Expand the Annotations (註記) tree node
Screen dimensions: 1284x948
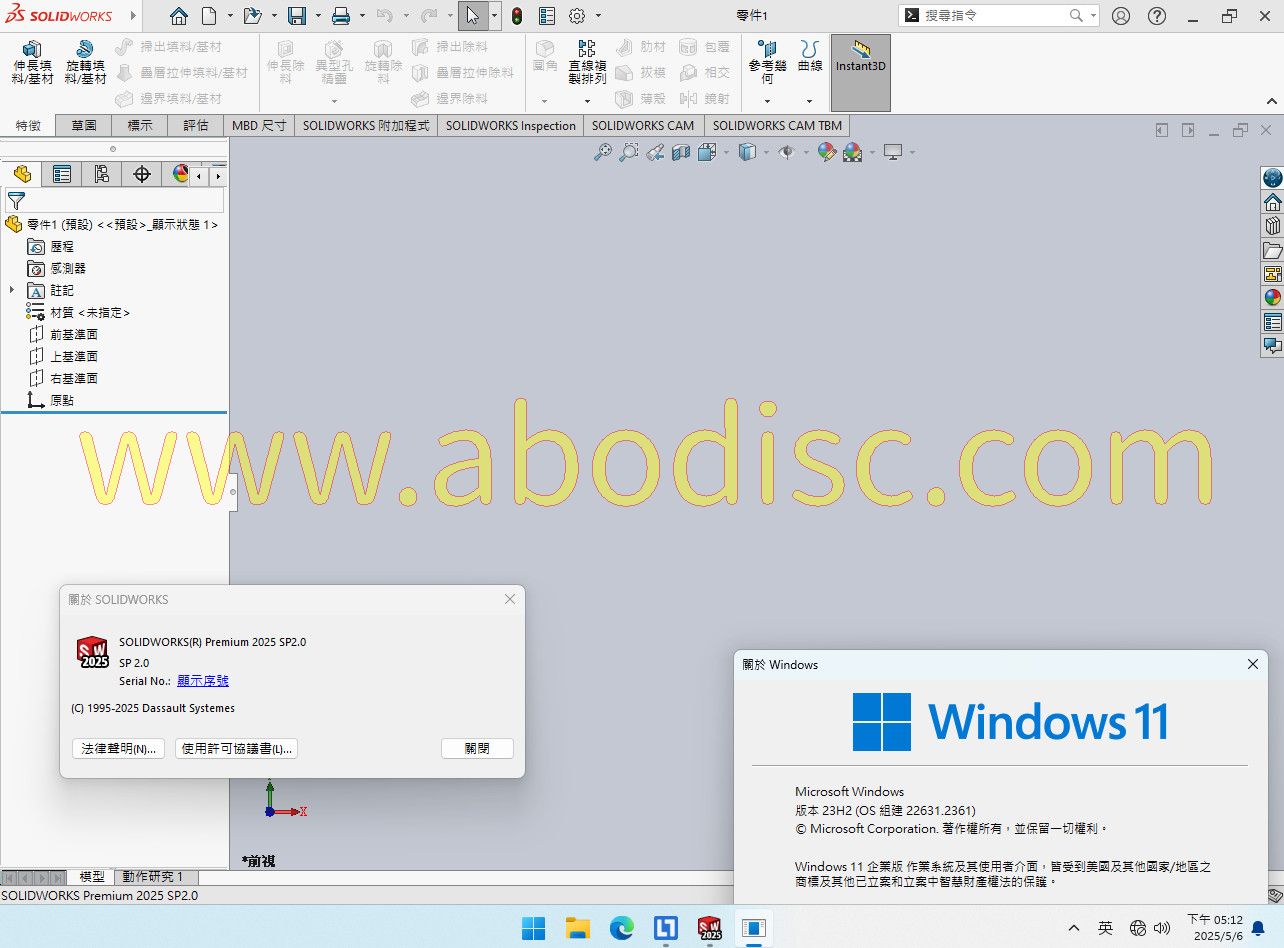point(12,290)
